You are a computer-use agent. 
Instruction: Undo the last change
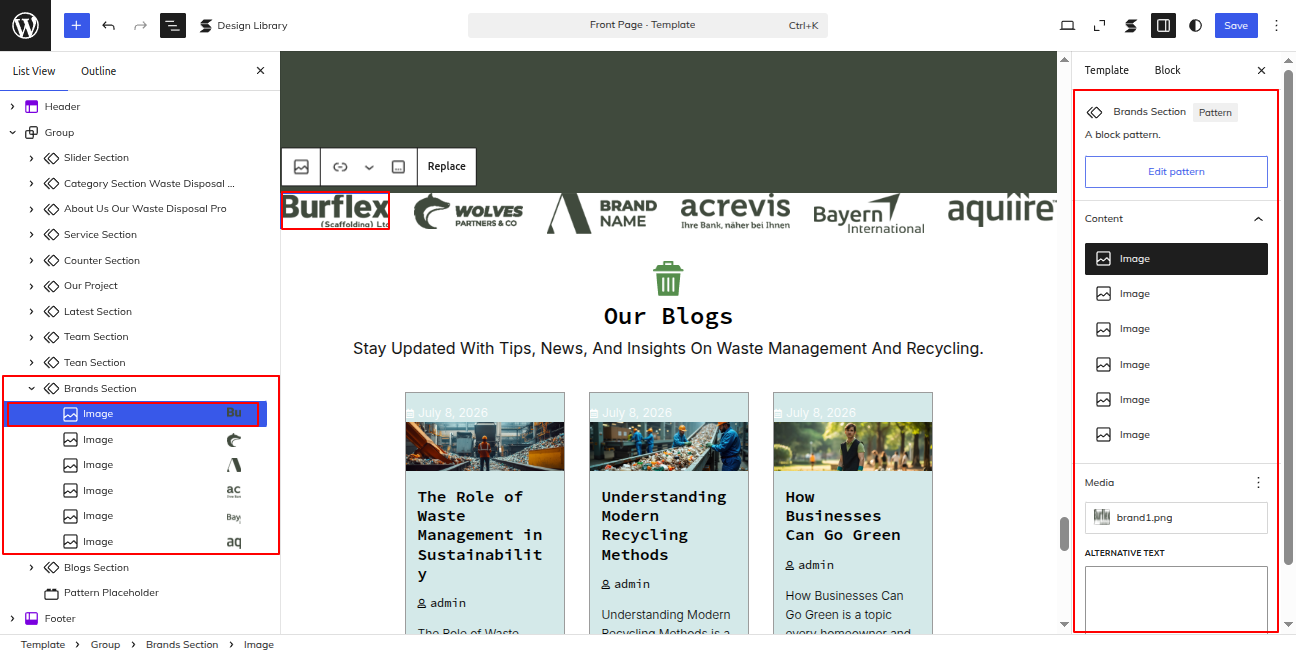(x=109, y=25)
